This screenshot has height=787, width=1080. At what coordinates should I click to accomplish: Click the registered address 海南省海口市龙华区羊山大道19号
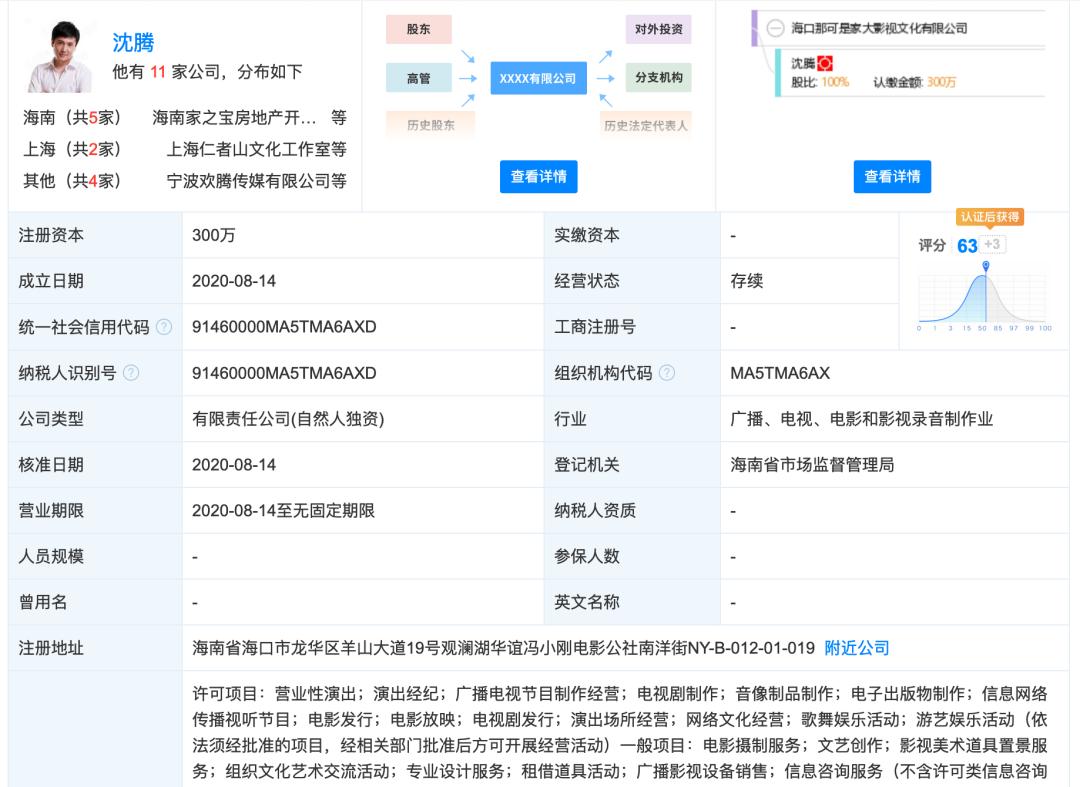(315, 648)
